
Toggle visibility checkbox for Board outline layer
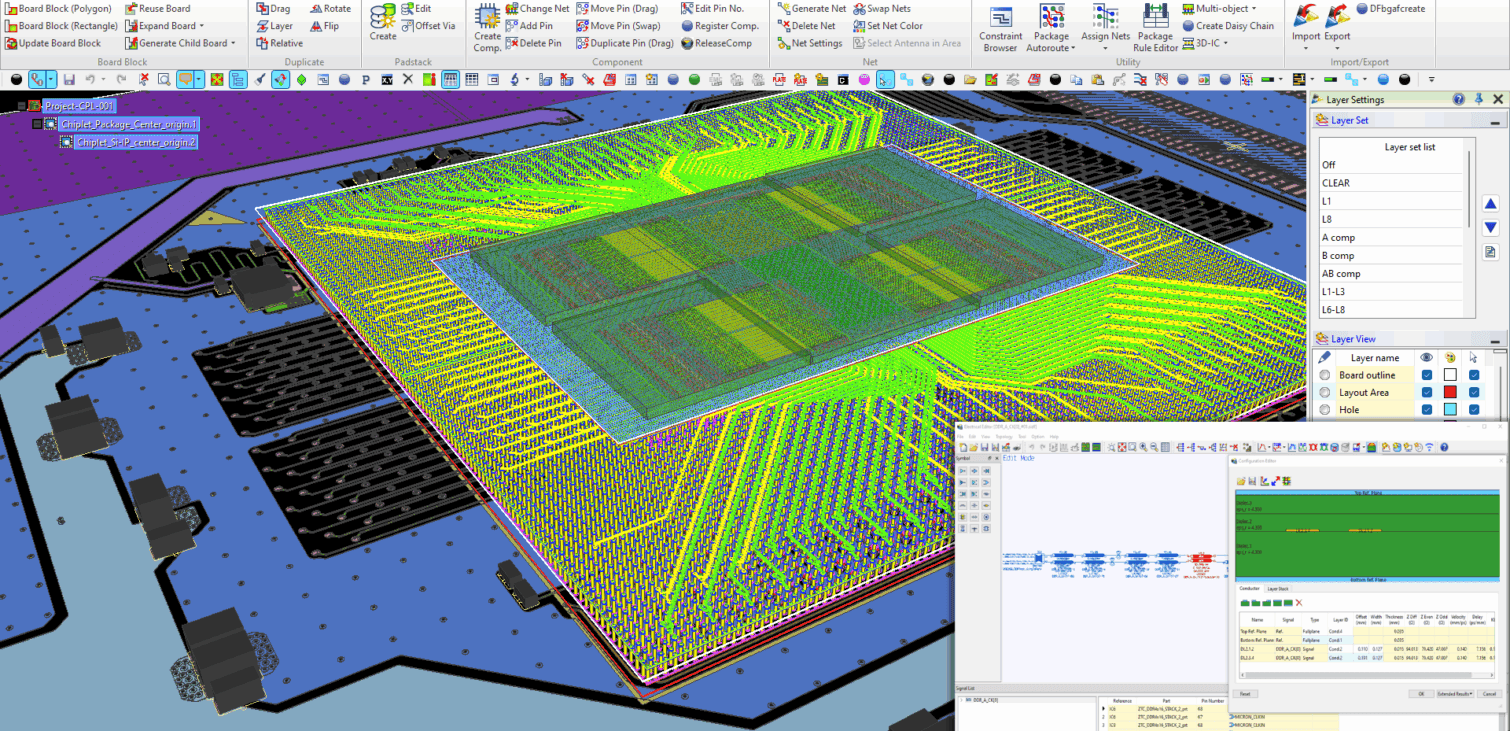(1427, 375)
